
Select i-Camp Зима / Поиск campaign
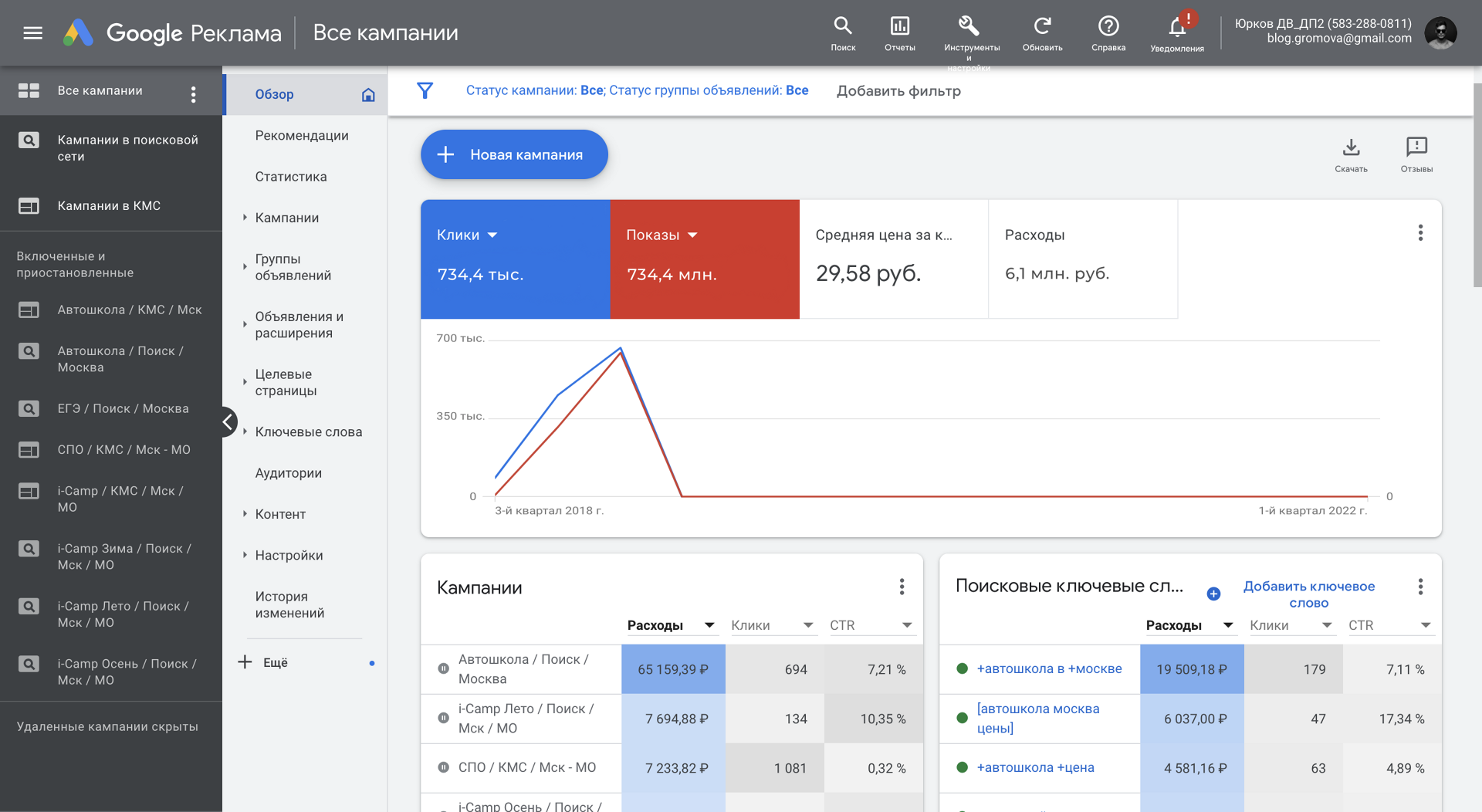(111, 557)
